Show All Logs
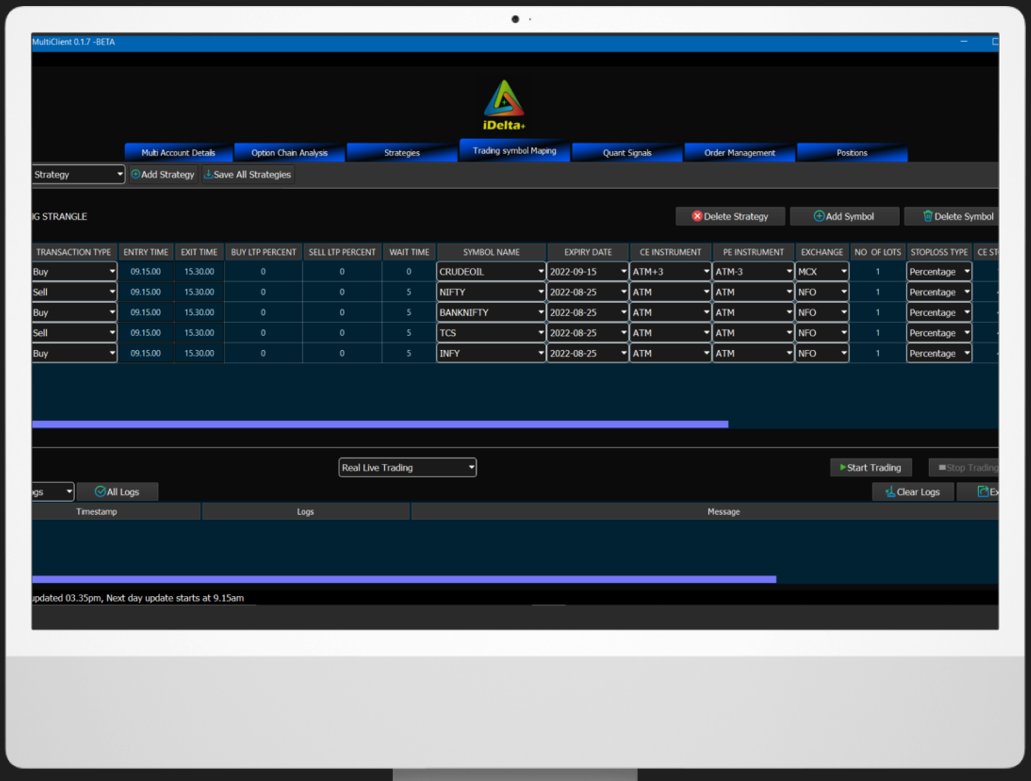1031x781 pixels. coord(117,492)
